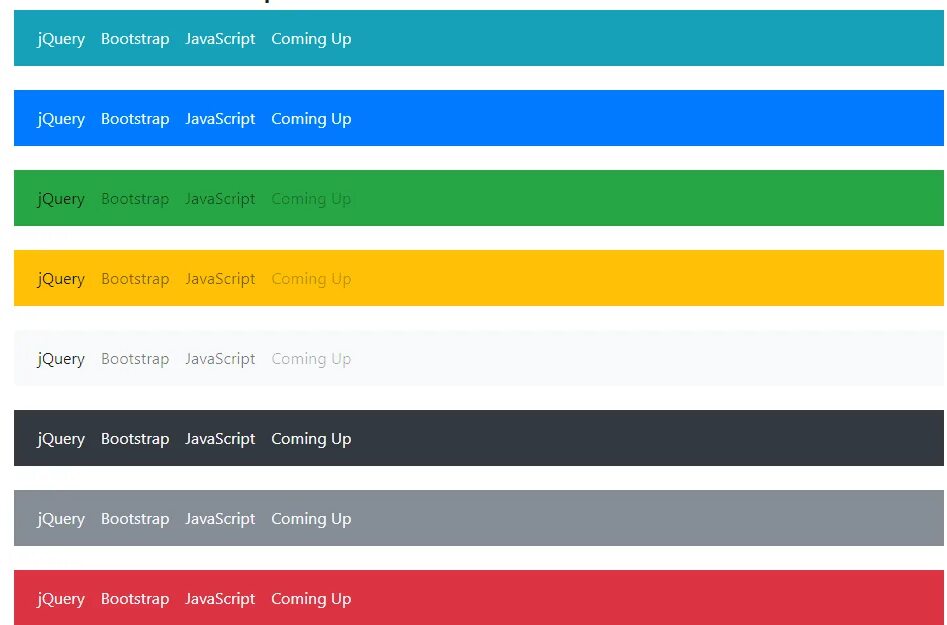This screenshot has height=625, width=947.
Task: Open Bootstrap in the dark navbar
Action: 135,439
